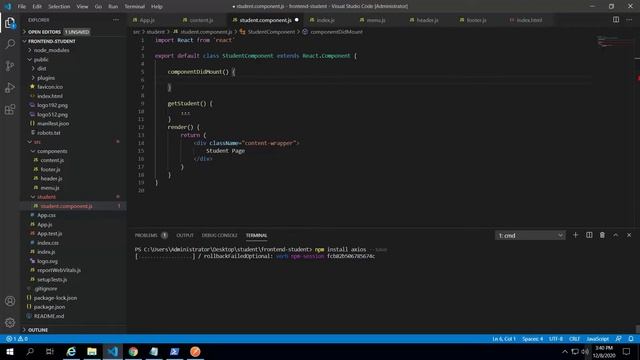Click Ln 6, Col 1 in status bar

click(504, 339)
